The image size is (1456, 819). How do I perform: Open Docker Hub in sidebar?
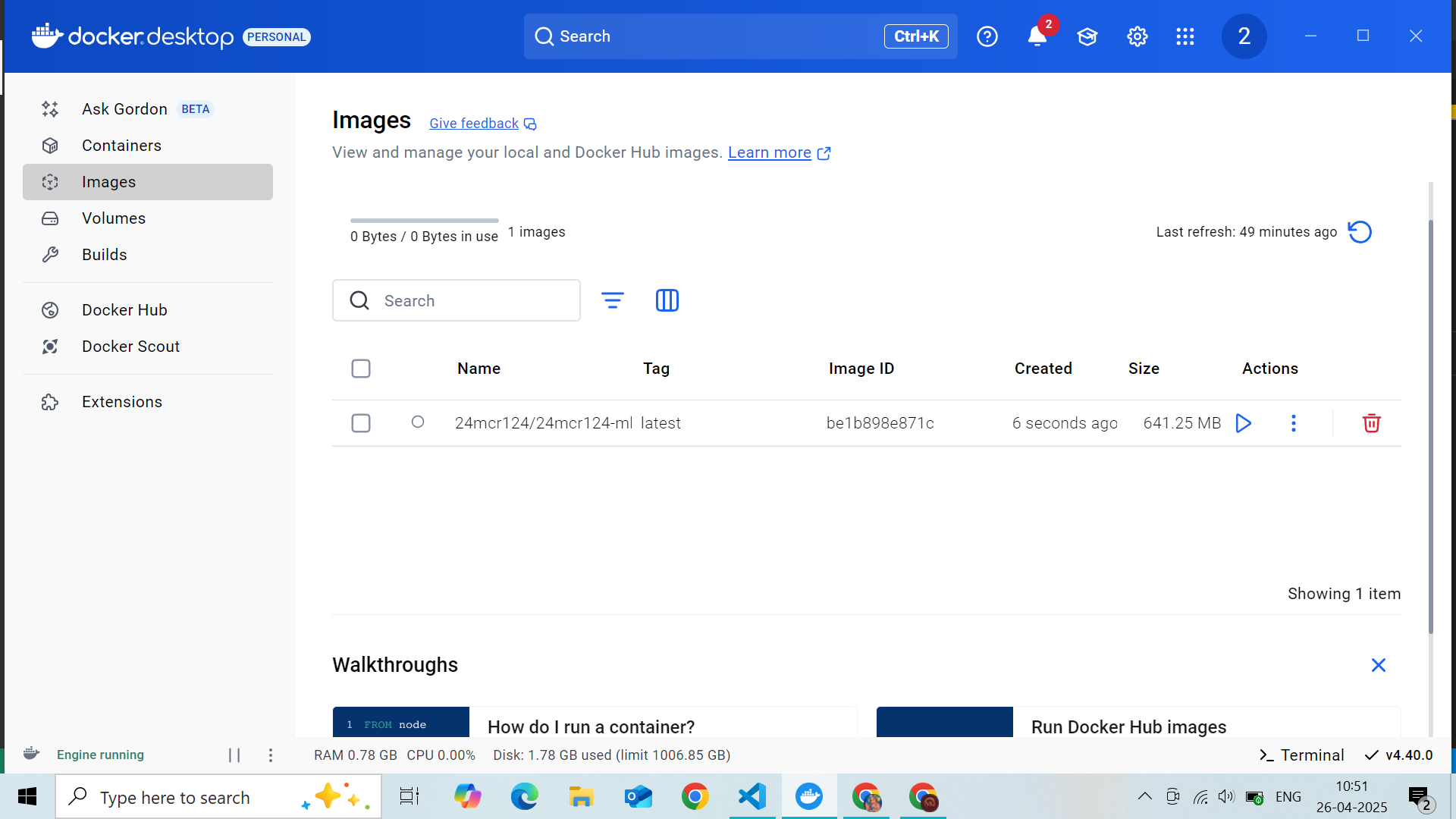(x=148, y=310)
